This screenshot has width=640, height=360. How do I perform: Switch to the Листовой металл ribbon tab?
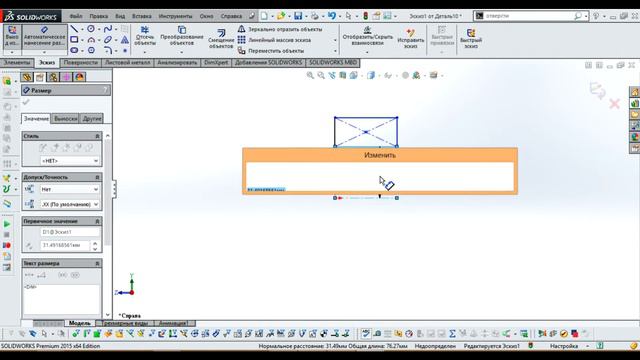point(128,62)
